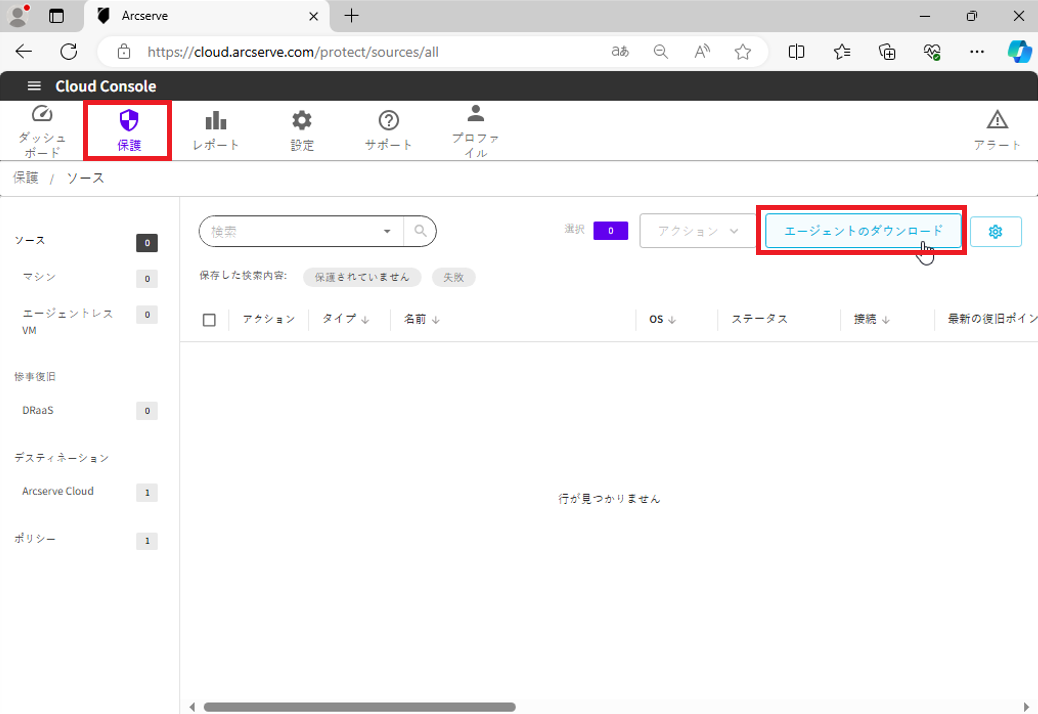Select the 保護 tab

[x=128, y=129]
